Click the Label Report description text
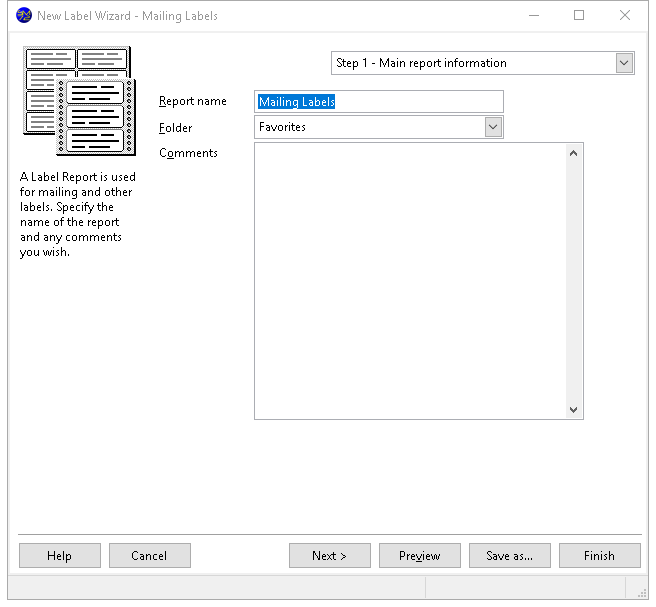The height and width of the screenshot is (607, 656). click(x=77, y=214)
